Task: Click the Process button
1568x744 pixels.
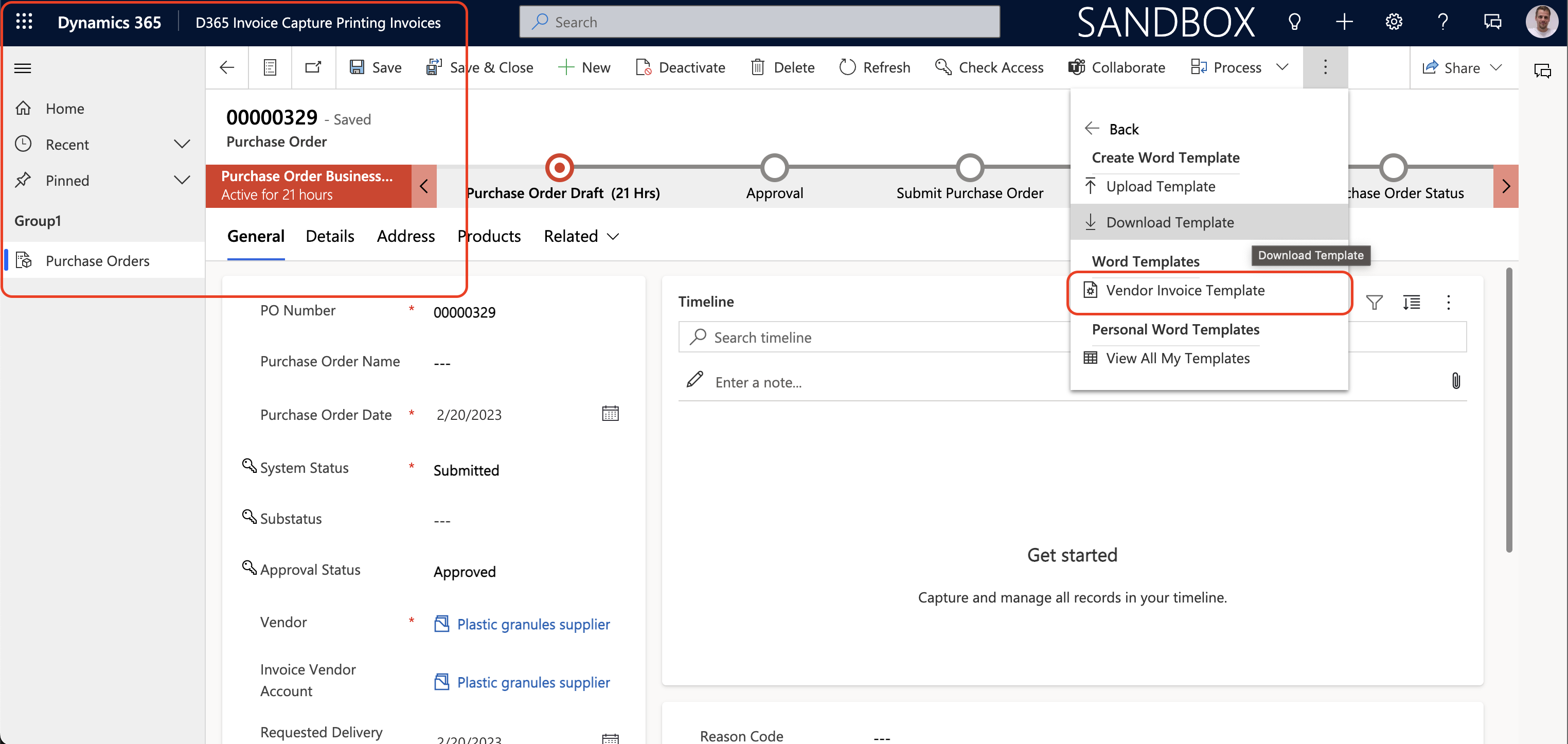Action: click(x=1226, y=67)
